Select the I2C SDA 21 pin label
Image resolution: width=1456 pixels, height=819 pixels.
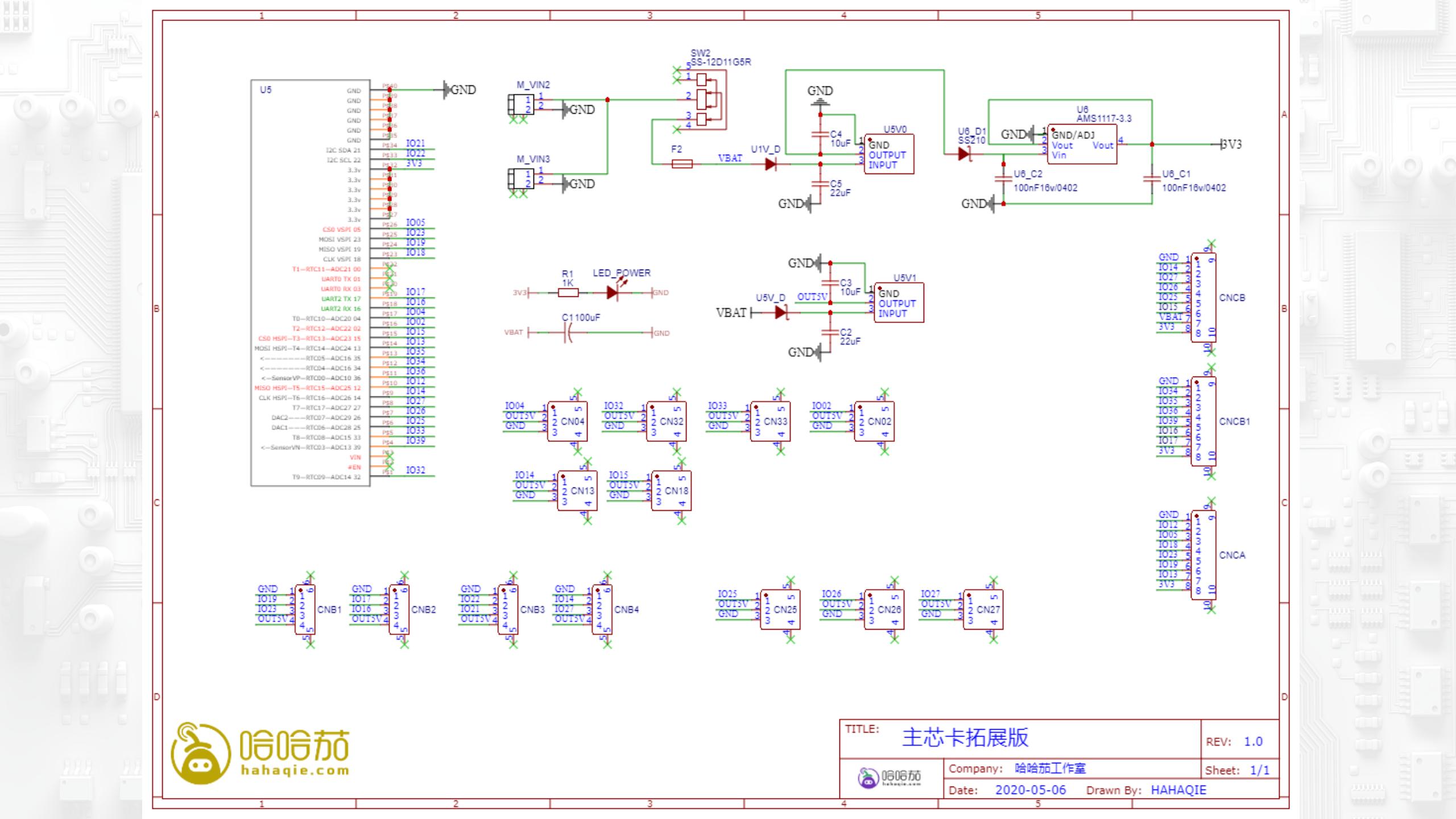pyautogui.click(x=343, y=150)
